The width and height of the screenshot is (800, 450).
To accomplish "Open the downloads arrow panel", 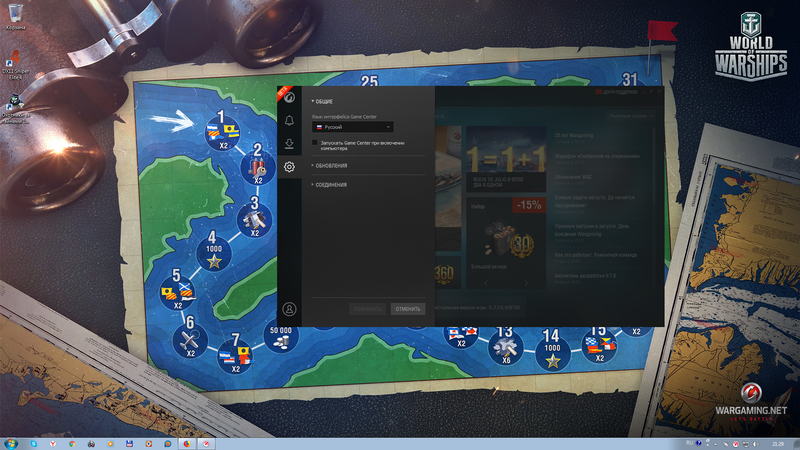I will (x=289, y=144).
